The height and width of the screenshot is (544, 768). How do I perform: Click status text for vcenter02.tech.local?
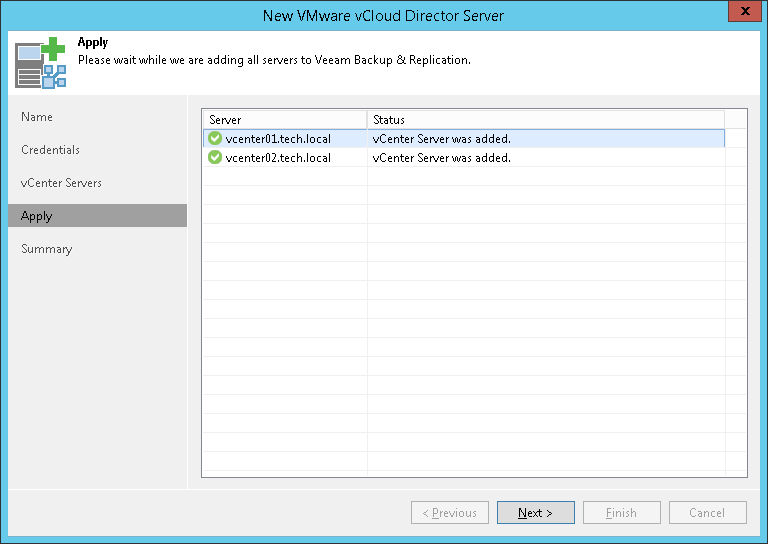pyautogui.click(x=441, y=158)
